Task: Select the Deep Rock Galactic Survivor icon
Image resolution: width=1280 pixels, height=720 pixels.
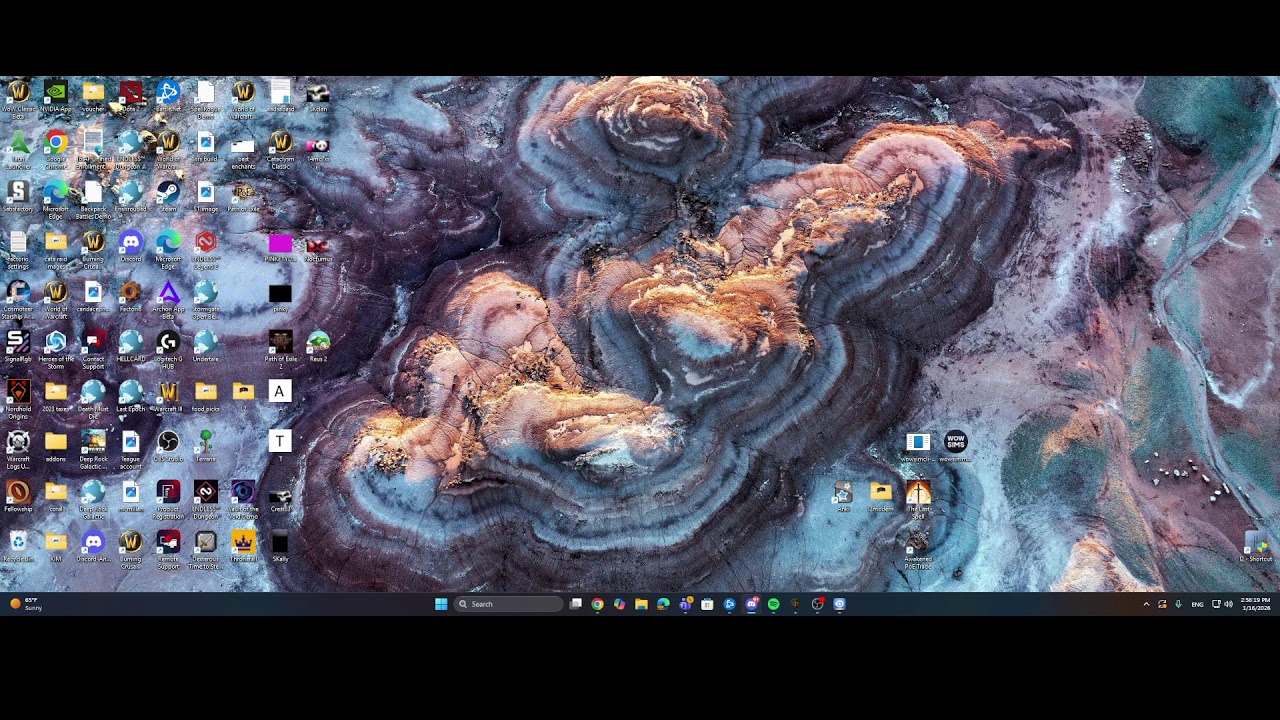Action: tap(93, 449)
